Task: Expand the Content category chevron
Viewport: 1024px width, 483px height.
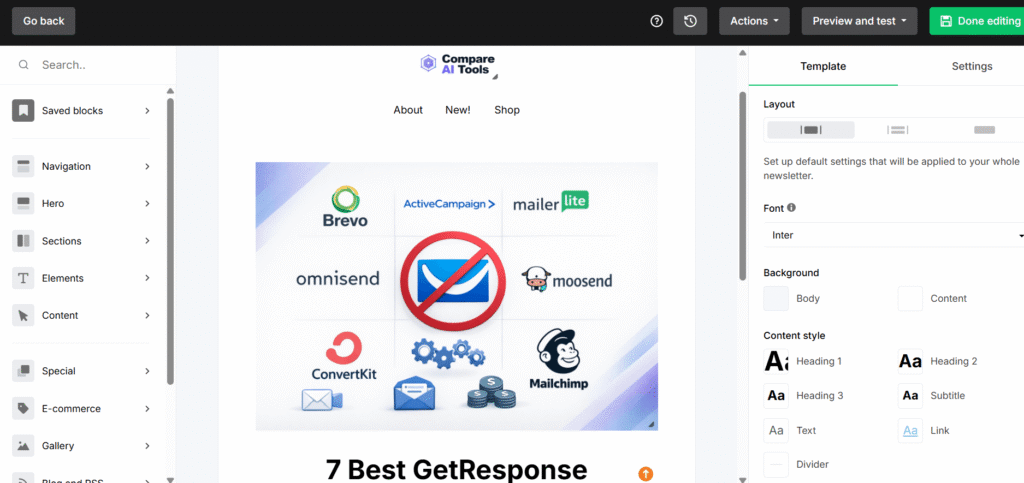Action: (x=148, y=315)
